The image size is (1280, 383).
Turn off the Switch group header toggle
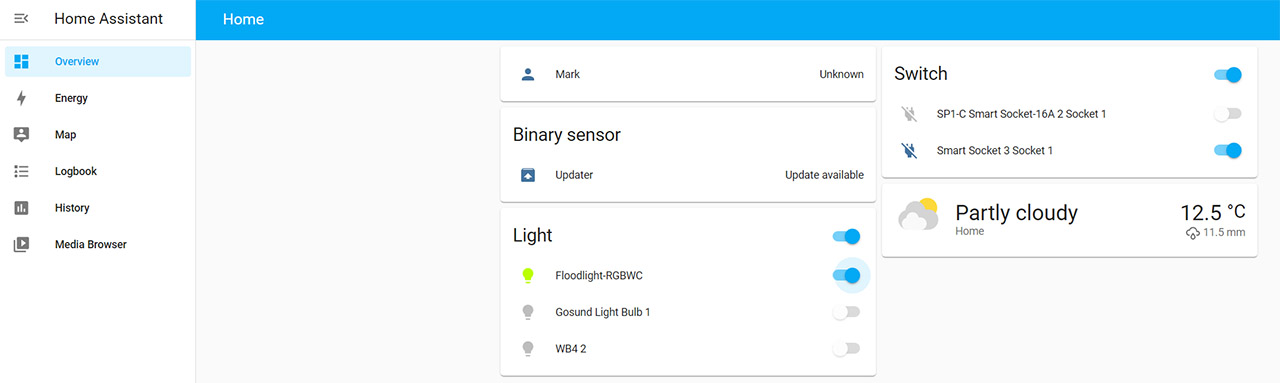coord(1227,74)
